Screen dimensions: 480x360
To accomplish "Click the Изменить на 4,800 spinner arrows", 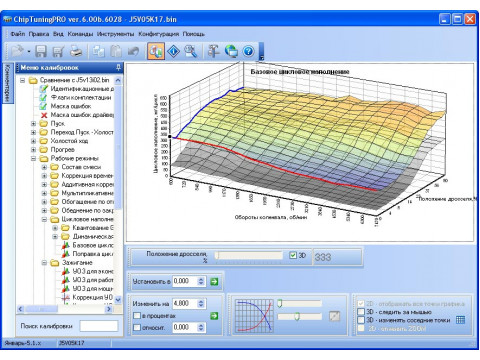I will coord(201,304).
